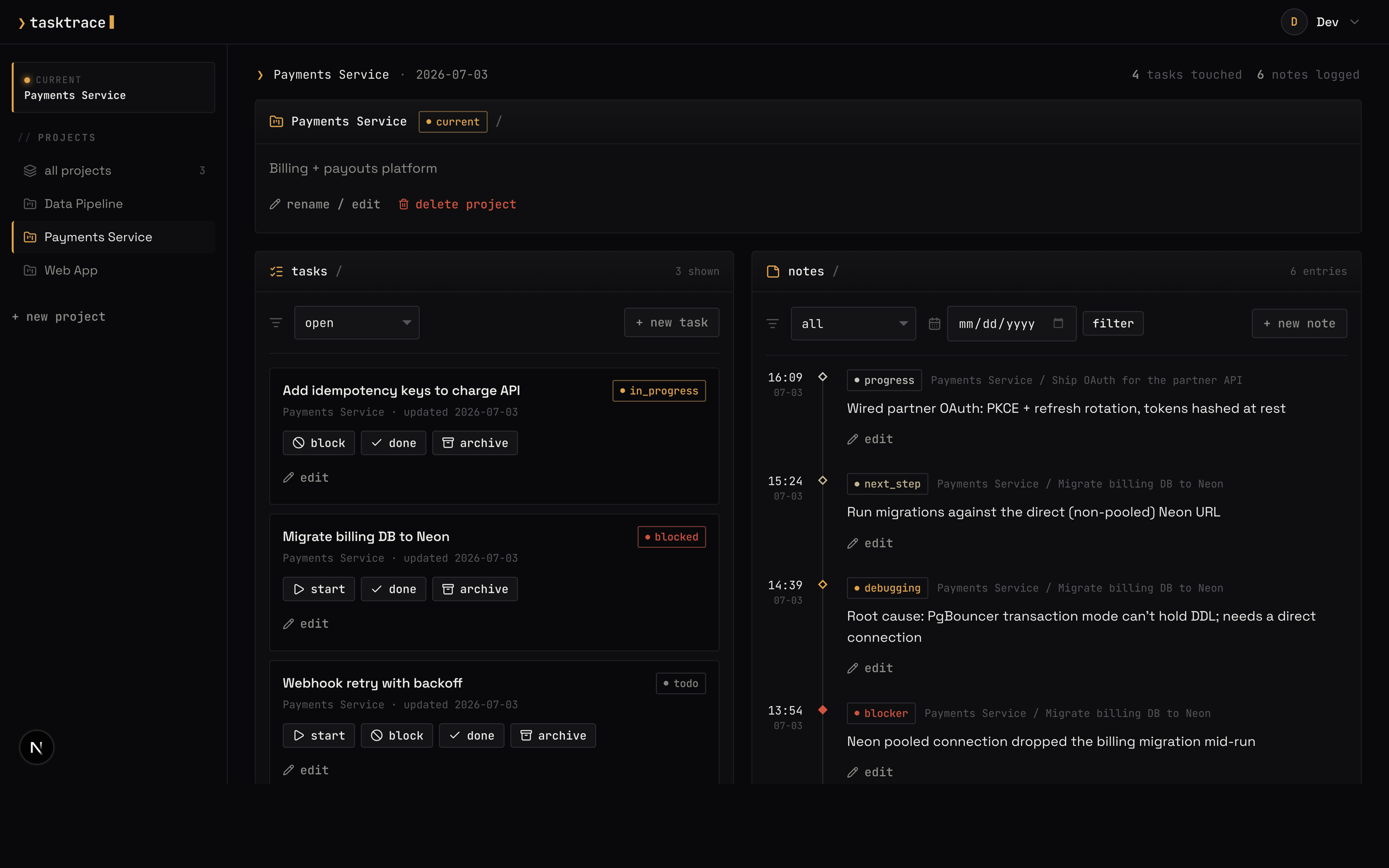Archive the Webhook retry task
The image size is (1389, 868).
[x=553, y=736]
